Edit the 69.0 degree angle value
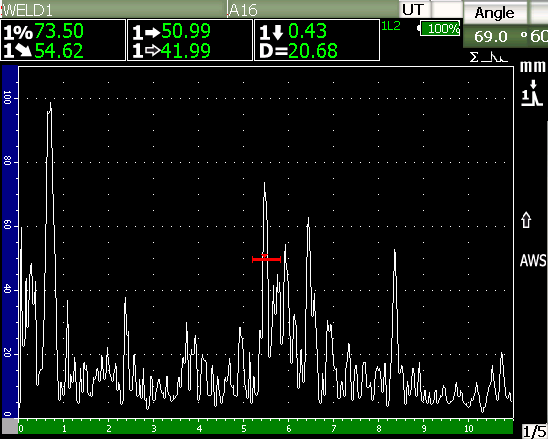 point(495,36)
